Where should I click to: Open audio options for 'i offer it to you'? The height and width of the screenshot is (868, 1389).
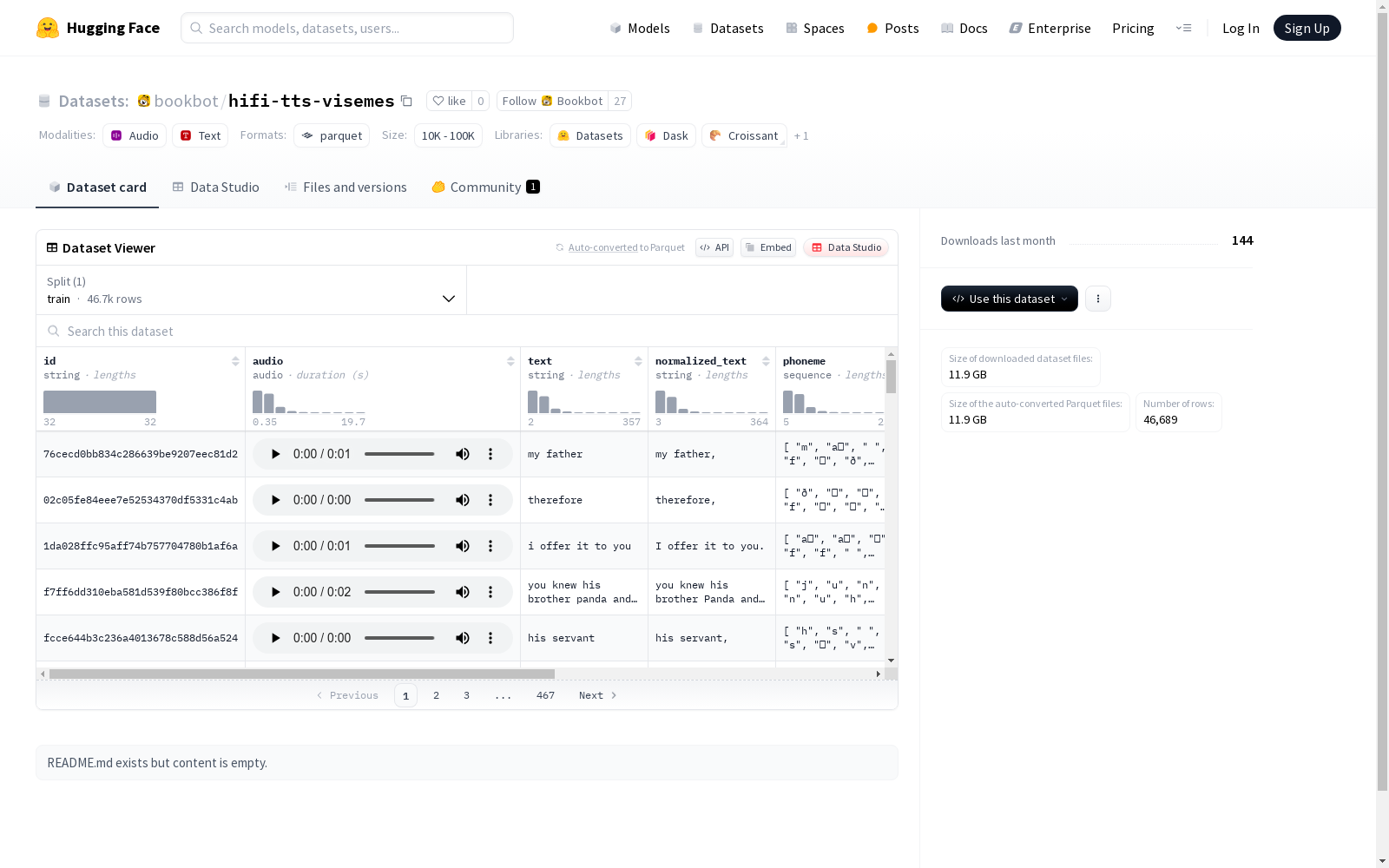click(490, 546)
